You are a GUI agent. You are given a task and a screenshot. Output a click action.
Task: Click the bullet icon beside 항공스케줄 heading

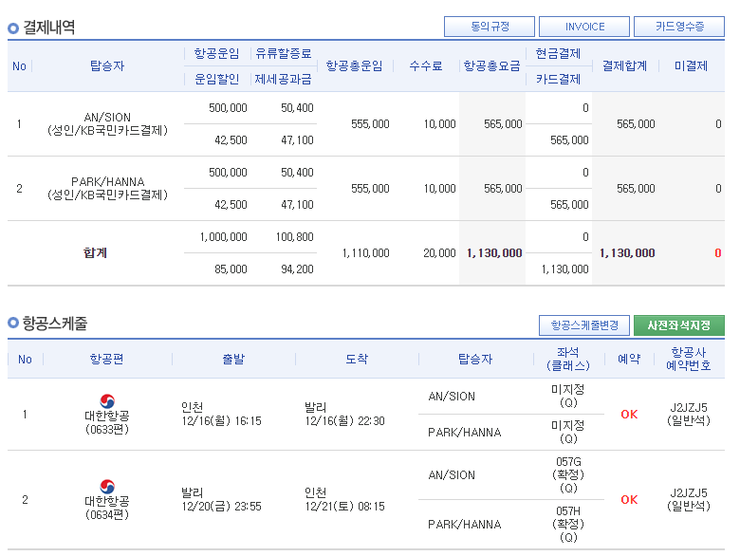tap(13, 324)
